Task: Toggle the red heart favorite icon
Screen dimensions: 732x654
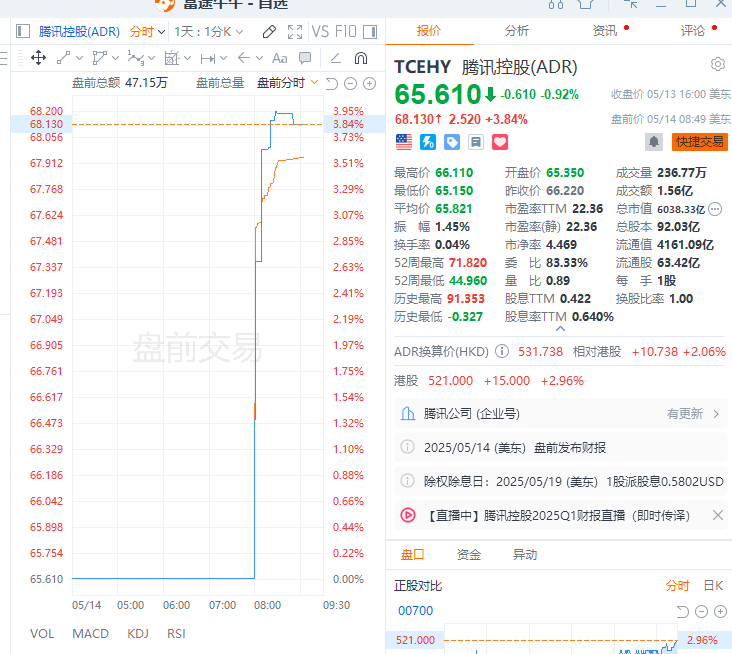Action: [x=500, y=142]
